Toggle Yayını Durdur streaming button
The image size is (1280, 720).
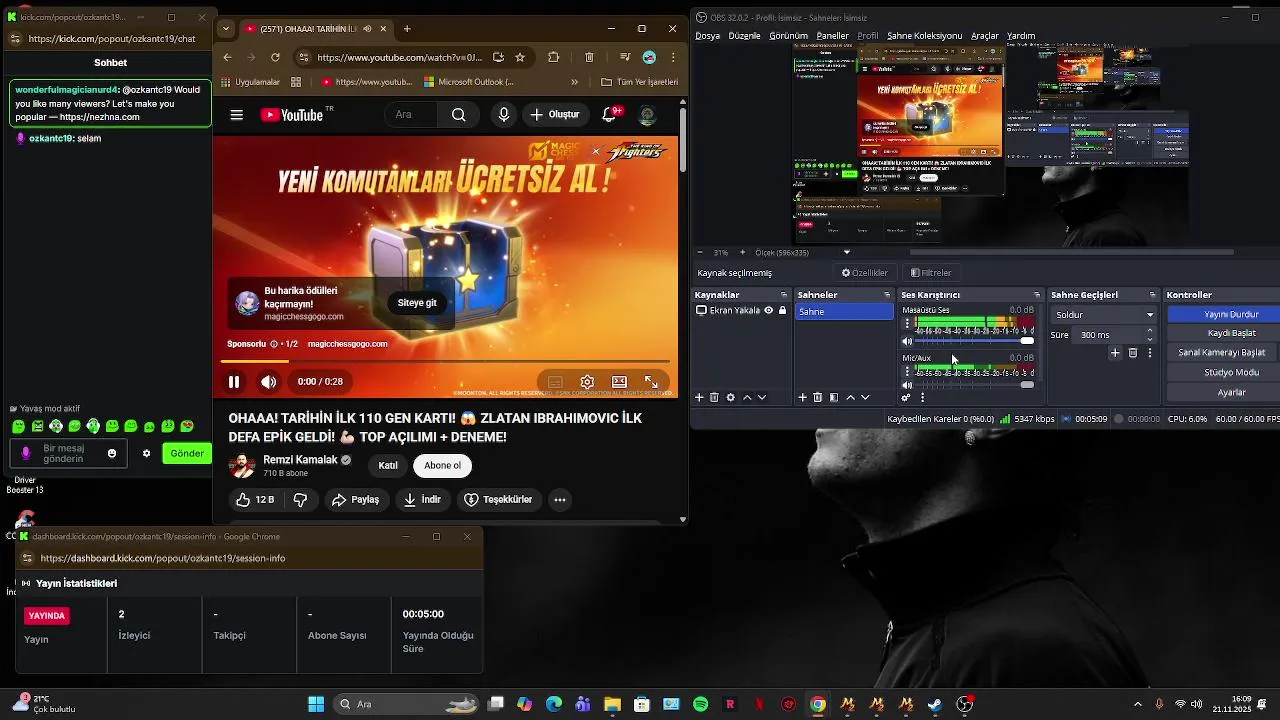coord(1231,314)
